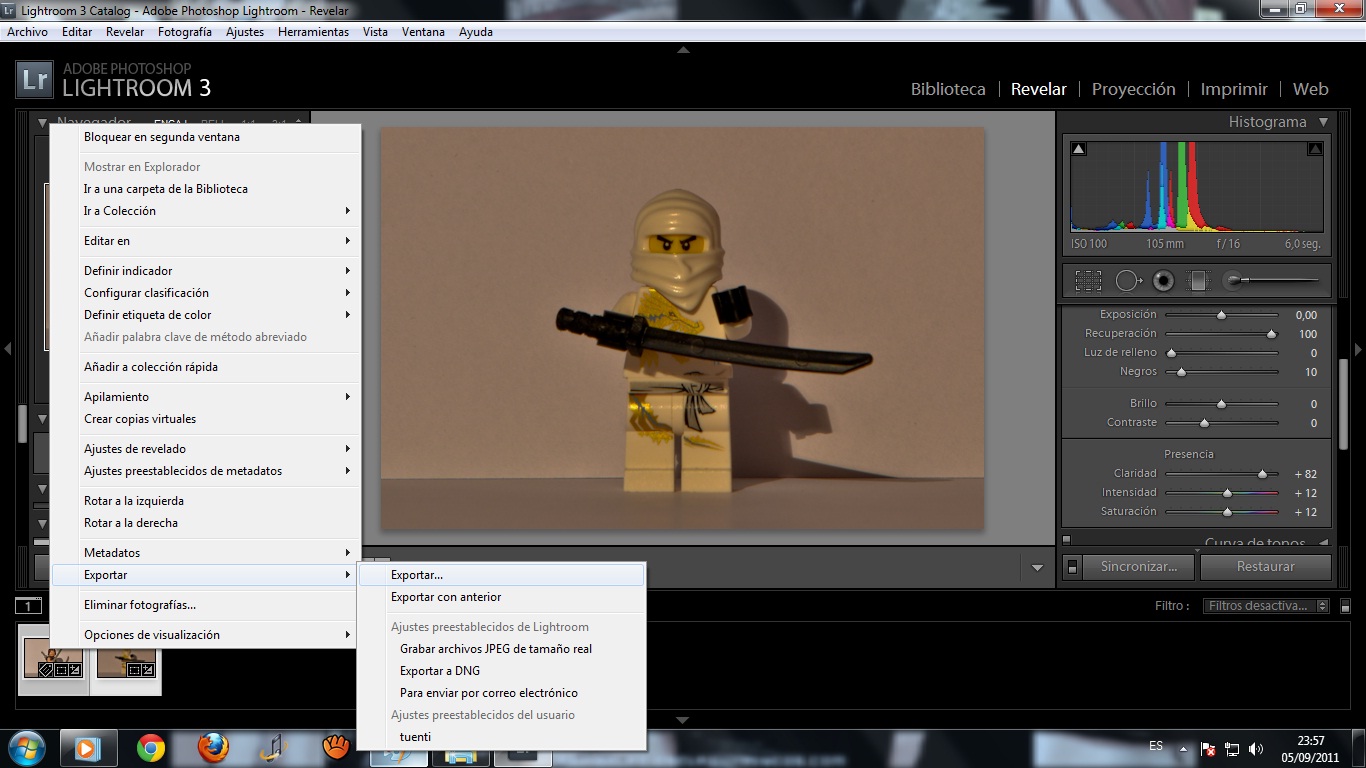Open the toolbar options dropdown arrow
Viewport: 1366px width, 768px height.
pos(1037,567)
